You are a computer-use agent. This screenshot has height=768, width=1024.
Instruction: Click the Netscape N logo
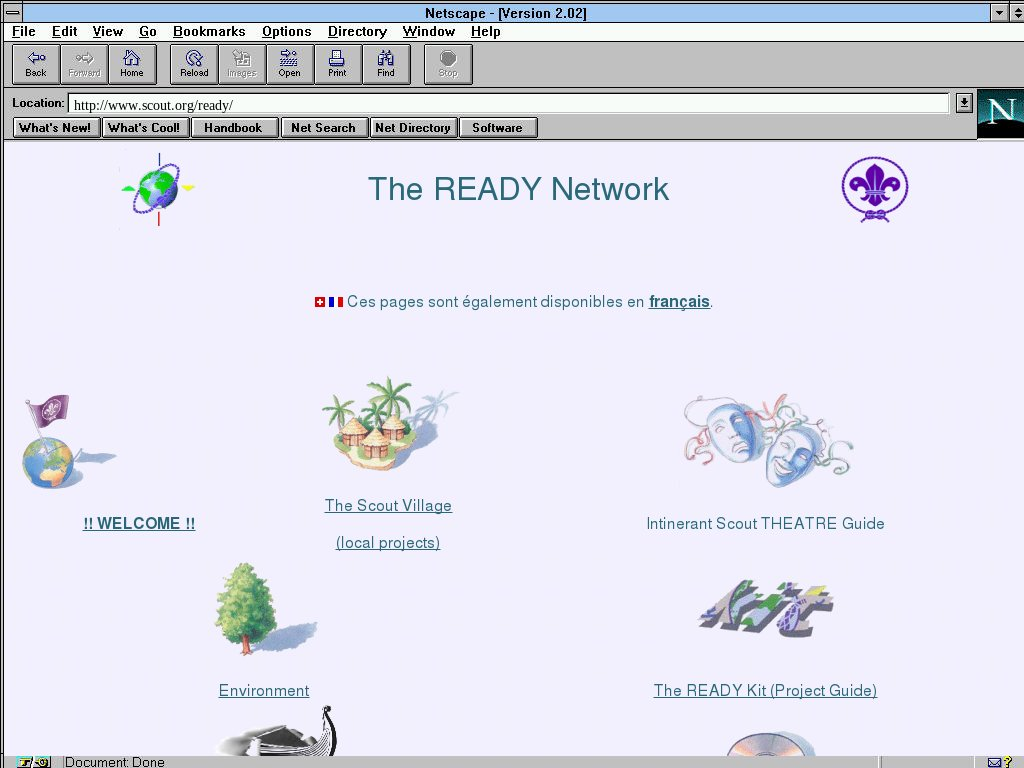pyautogui.click(x=999, y=113)
